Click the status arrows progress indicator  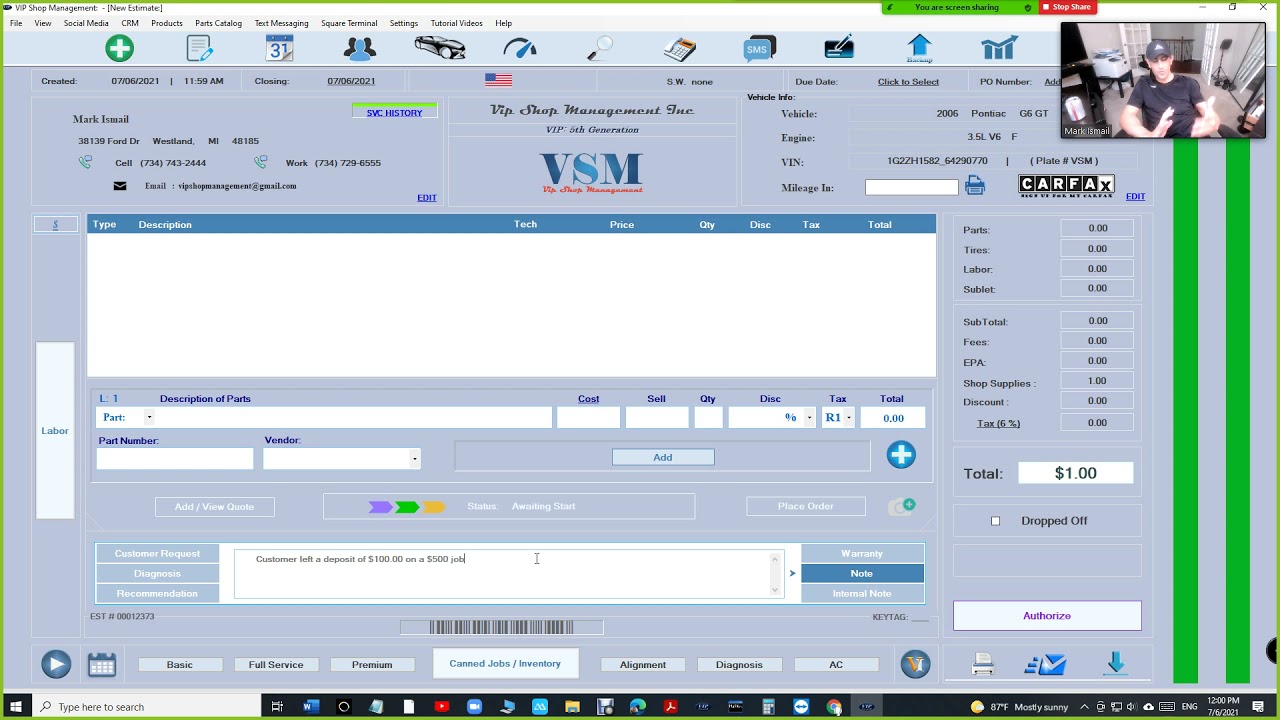[x=407, y=507]
